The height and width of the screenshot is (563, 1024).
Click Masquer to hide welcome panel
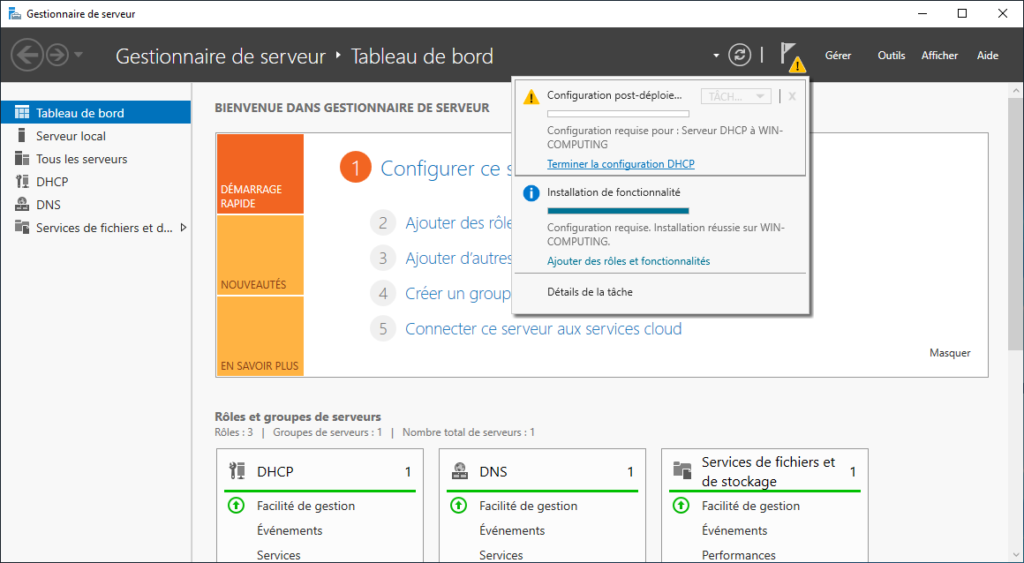[949, 353]
